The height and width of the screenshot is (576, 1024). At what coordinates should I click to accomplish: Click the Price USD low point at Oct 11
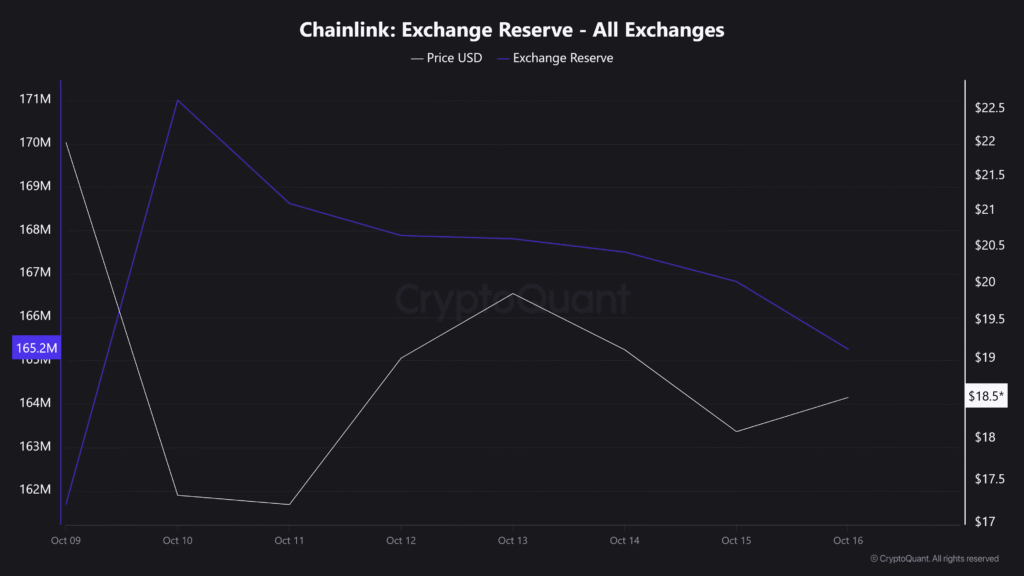point(289,504)
